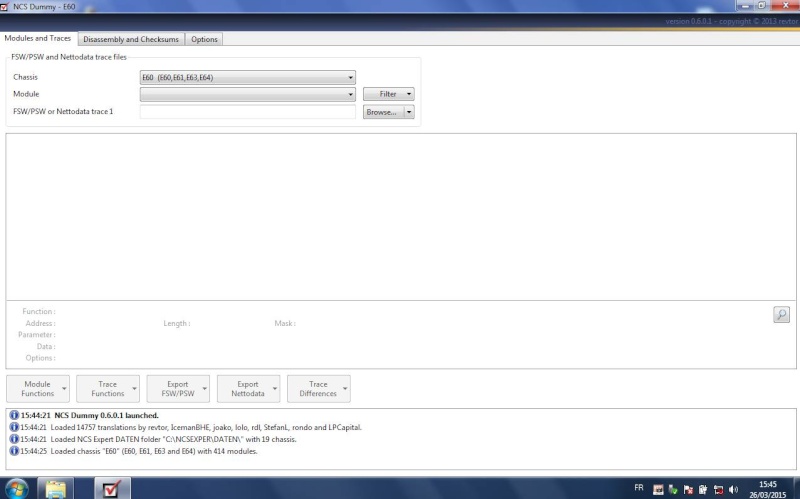Screen dimensions: 800x499
Task: Click the Browse... button
Action: 384,112
